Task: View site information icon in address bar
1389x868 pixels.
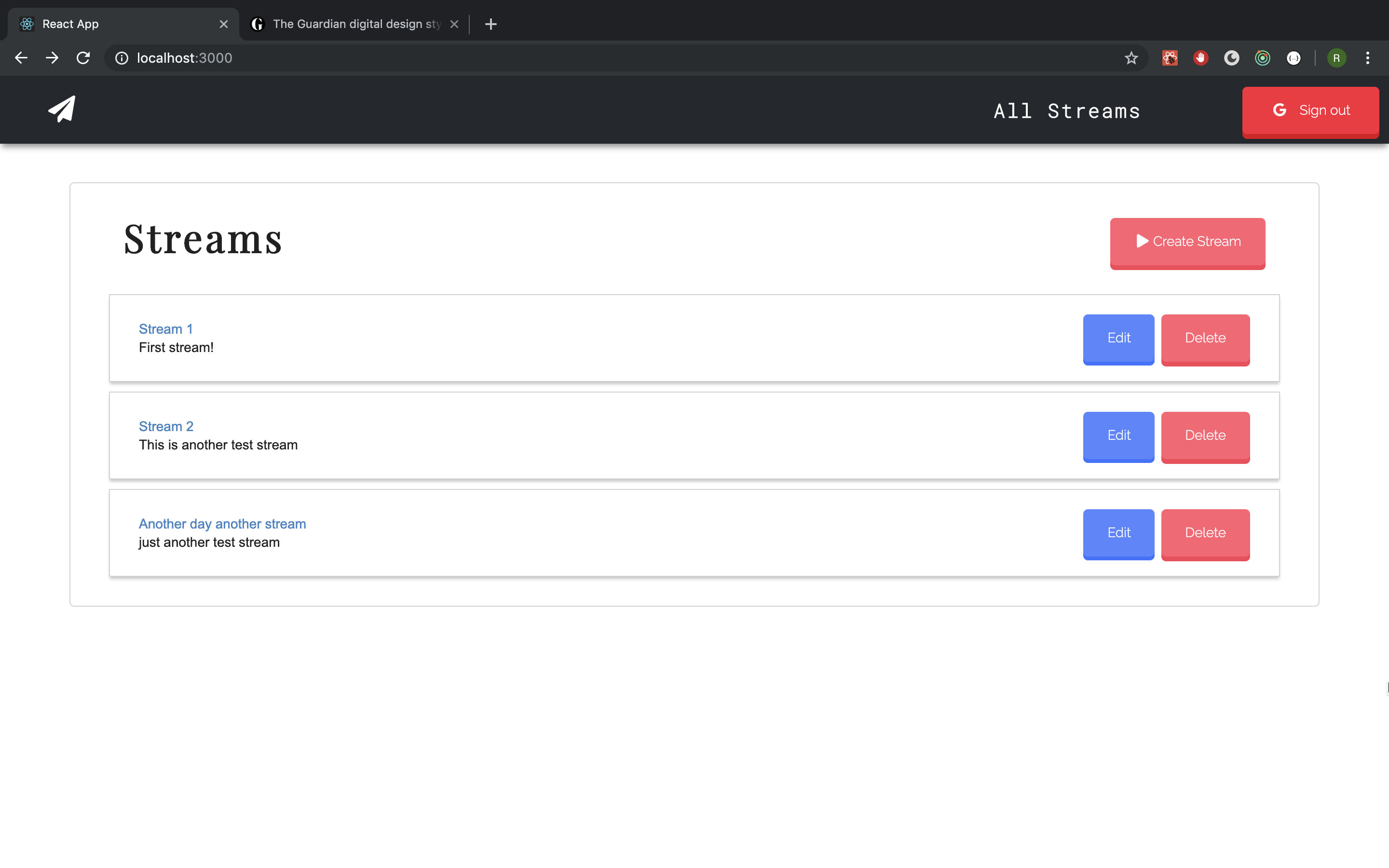Action: [x=122, y=58]
